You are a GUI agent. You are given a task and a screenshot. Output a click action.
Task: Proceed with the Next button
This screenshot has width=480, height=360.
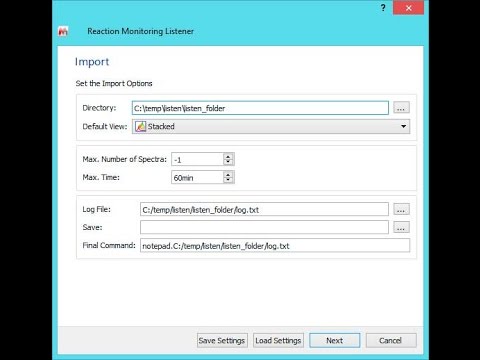click(x=335, y=340)
